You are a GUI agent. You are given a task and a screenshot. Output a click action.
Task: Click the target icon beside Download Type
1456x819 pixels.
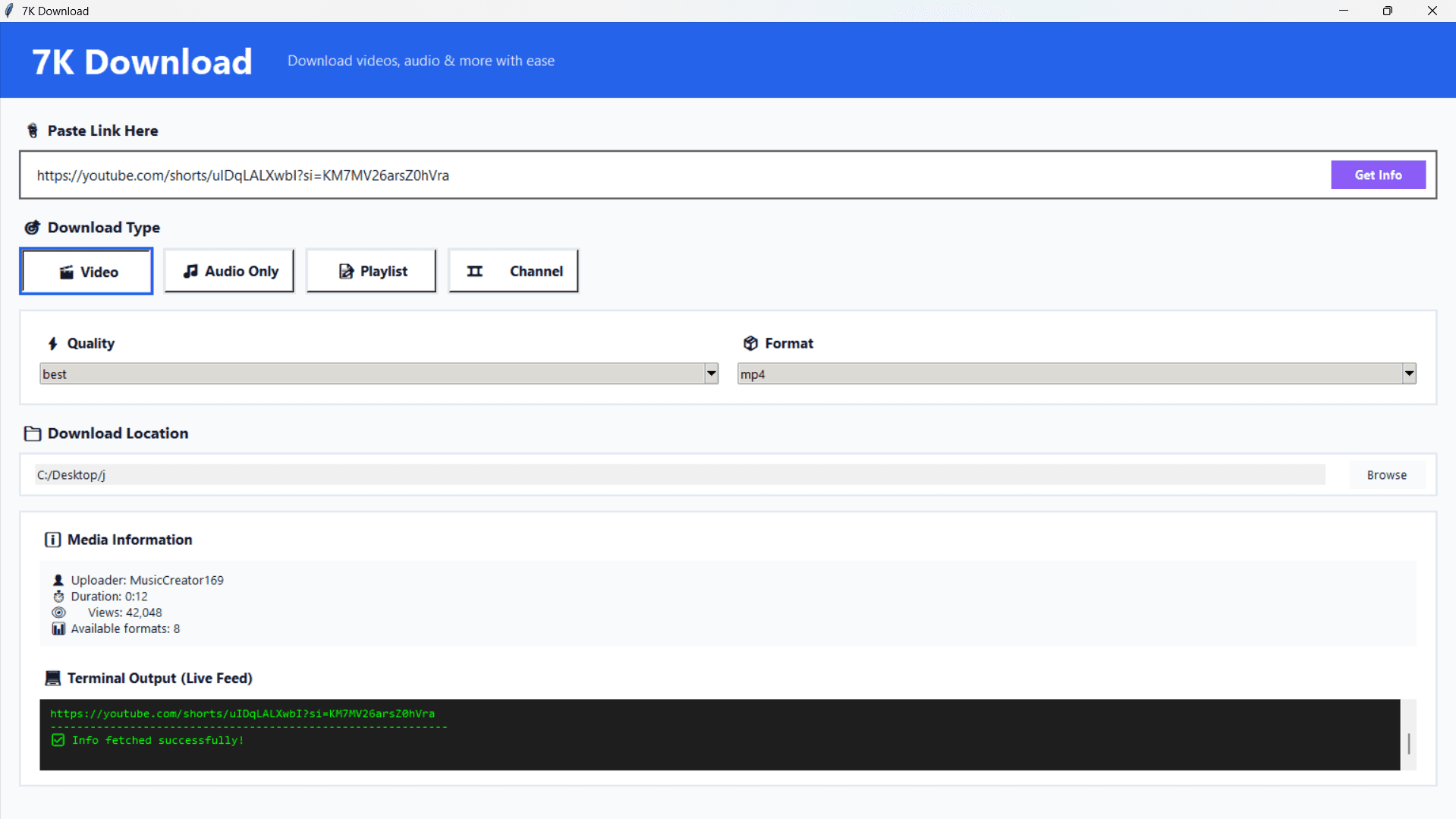[32, 228]
